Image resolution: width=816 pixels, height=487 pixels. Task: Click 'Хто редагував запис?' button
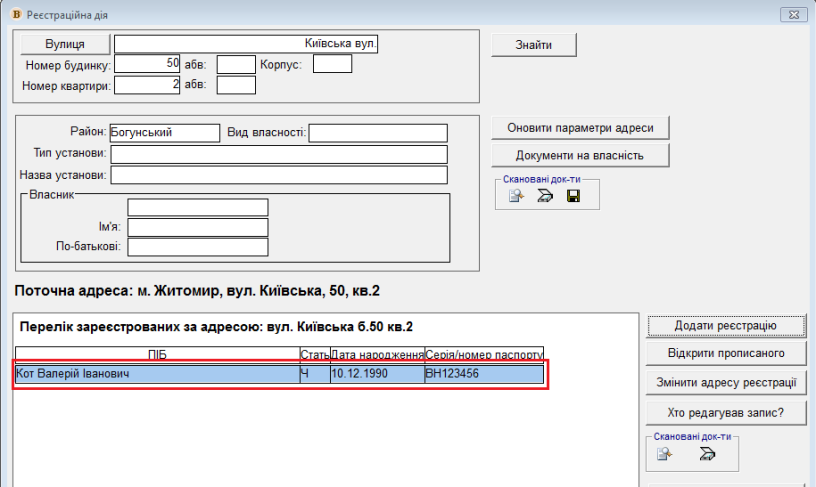pyautogui.click(x=725, y=412)
